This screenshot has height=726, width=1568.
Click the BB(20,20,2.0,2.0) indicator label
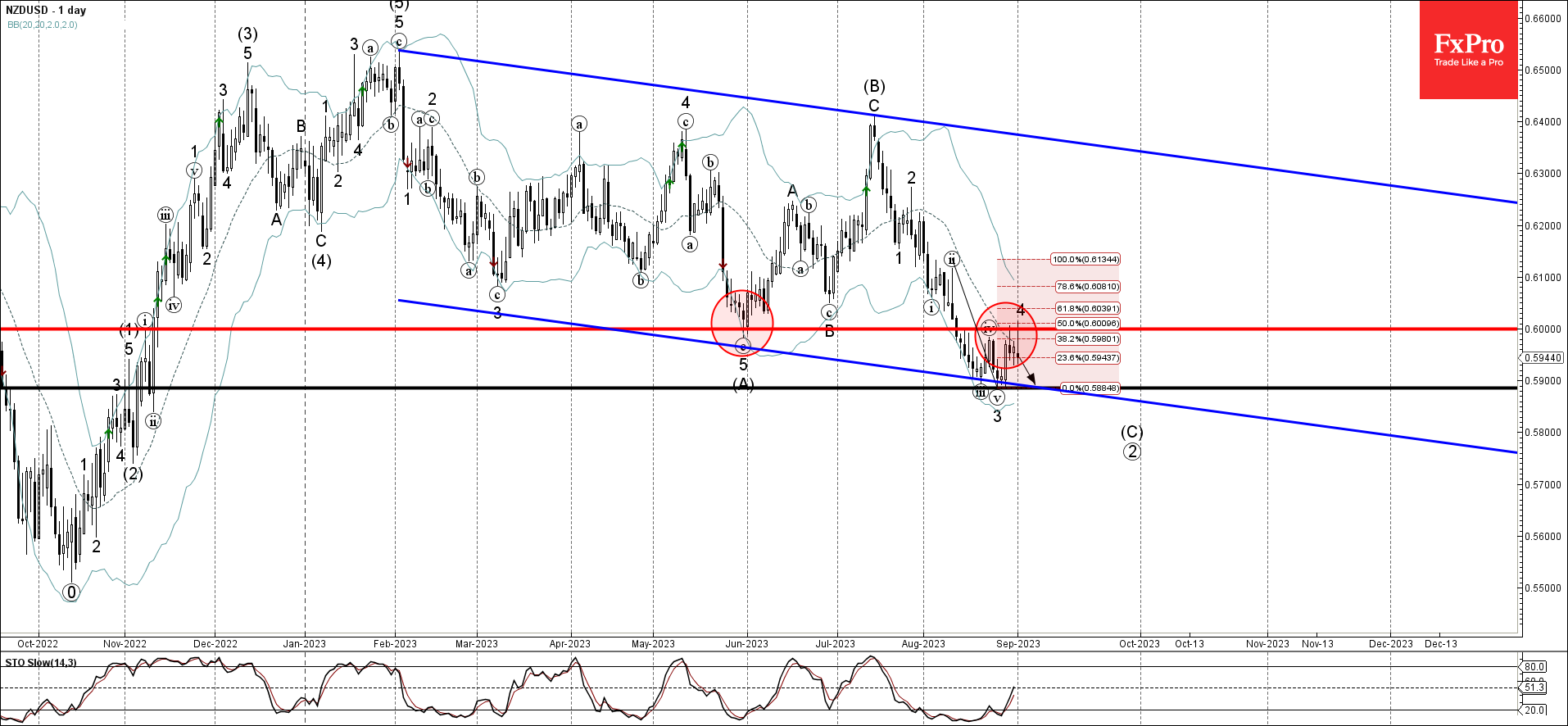(x=43, y=25)
